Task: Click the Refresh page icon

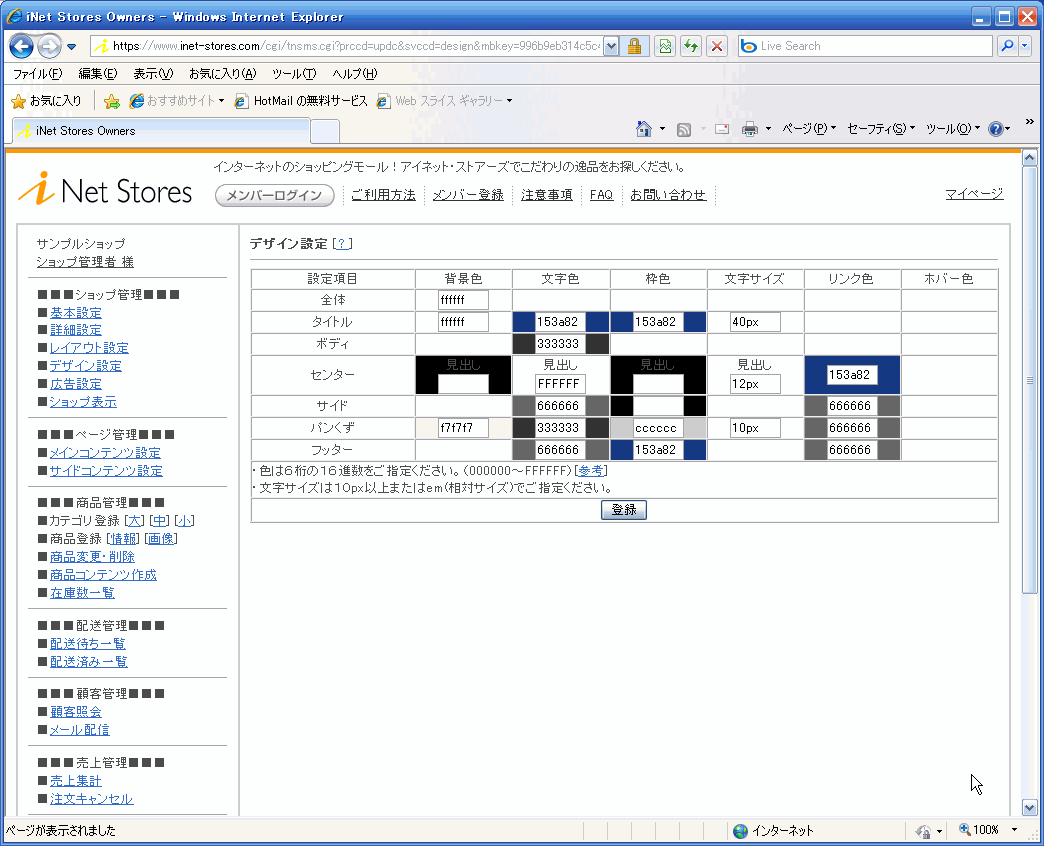Action: (x=690, y=46)
